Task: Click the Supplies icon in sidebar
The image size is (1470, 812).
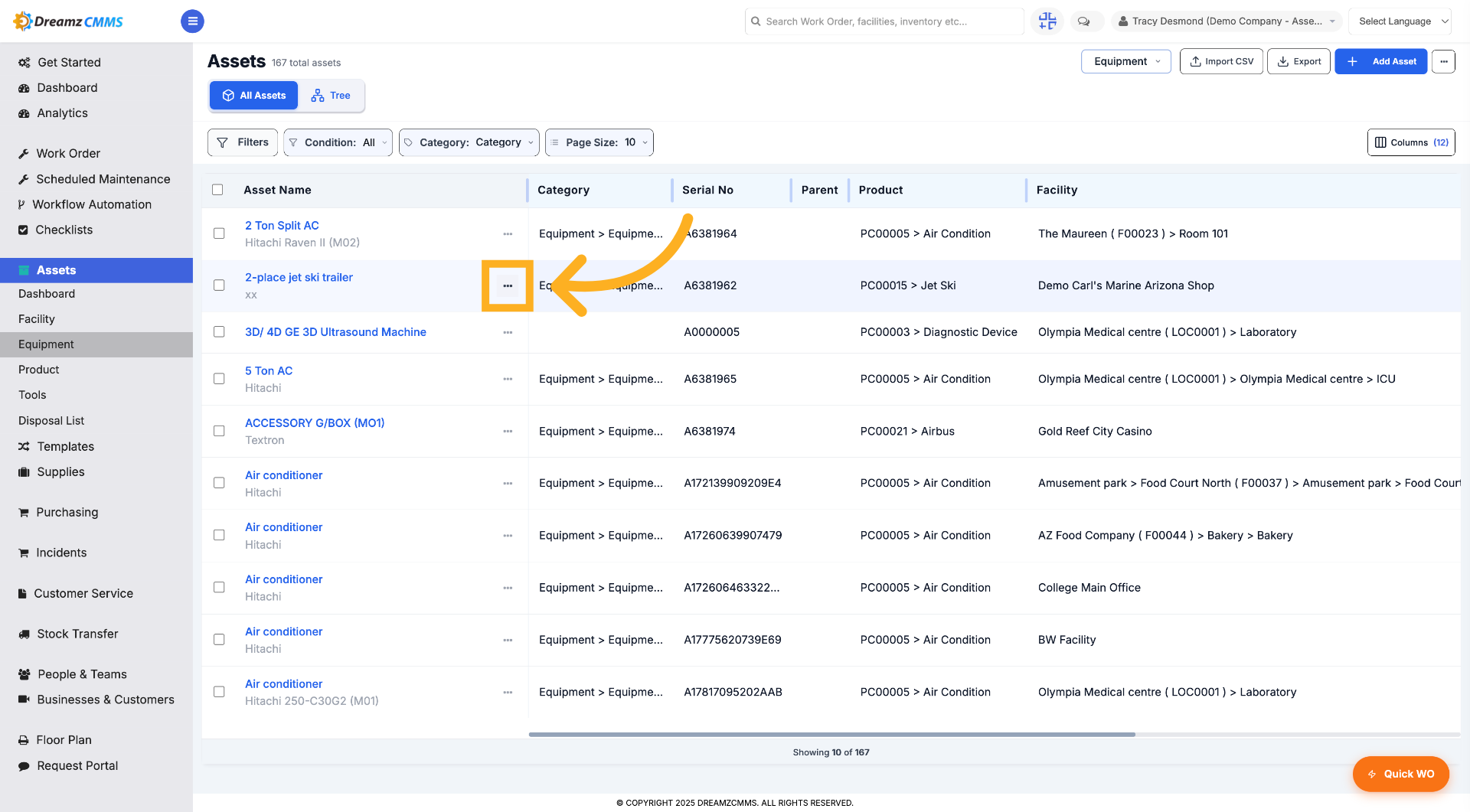Action: click(x=24, y=472)
